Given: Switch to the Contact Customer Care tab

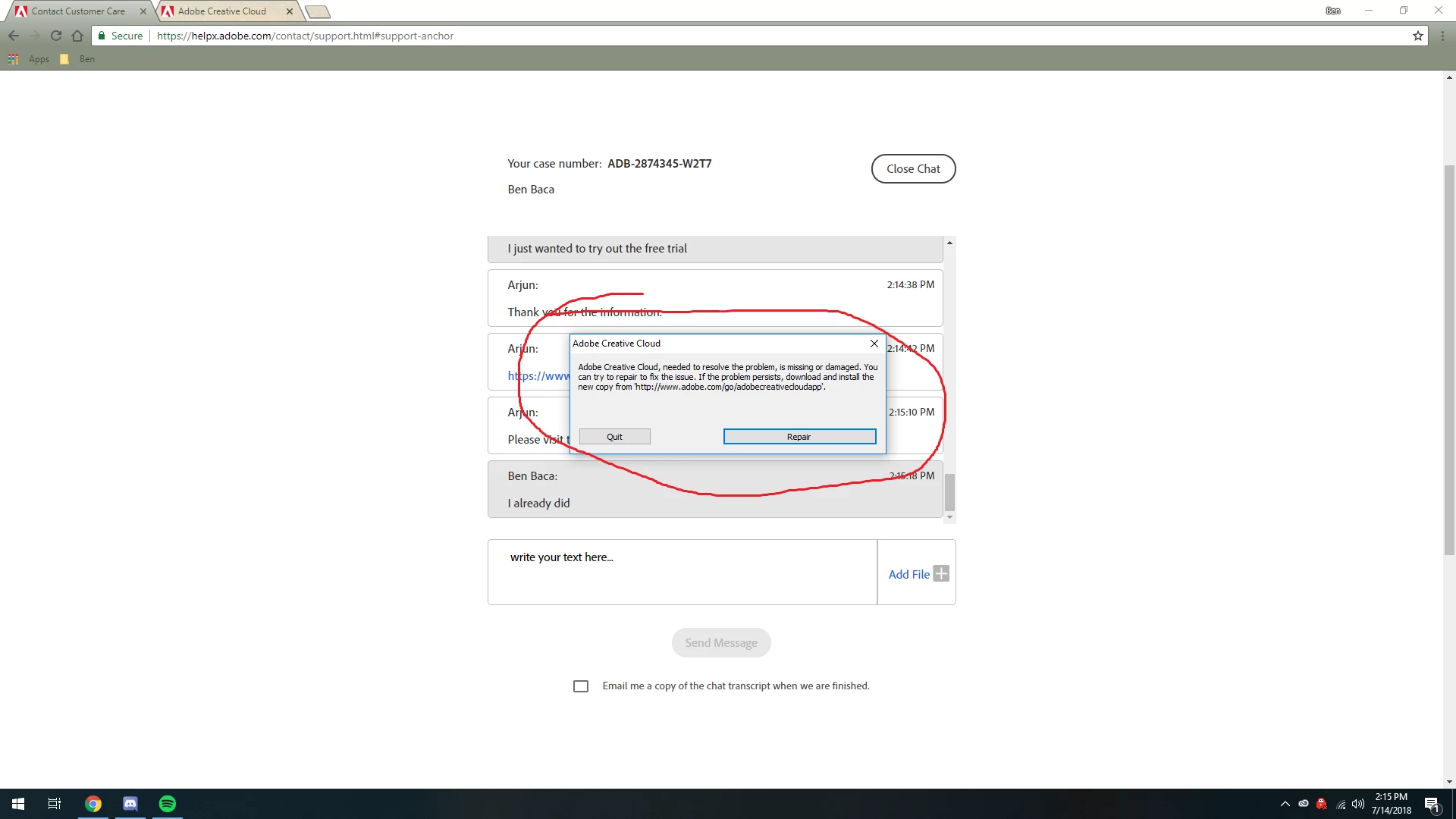Looking at the screenshot, I should 78,11.
